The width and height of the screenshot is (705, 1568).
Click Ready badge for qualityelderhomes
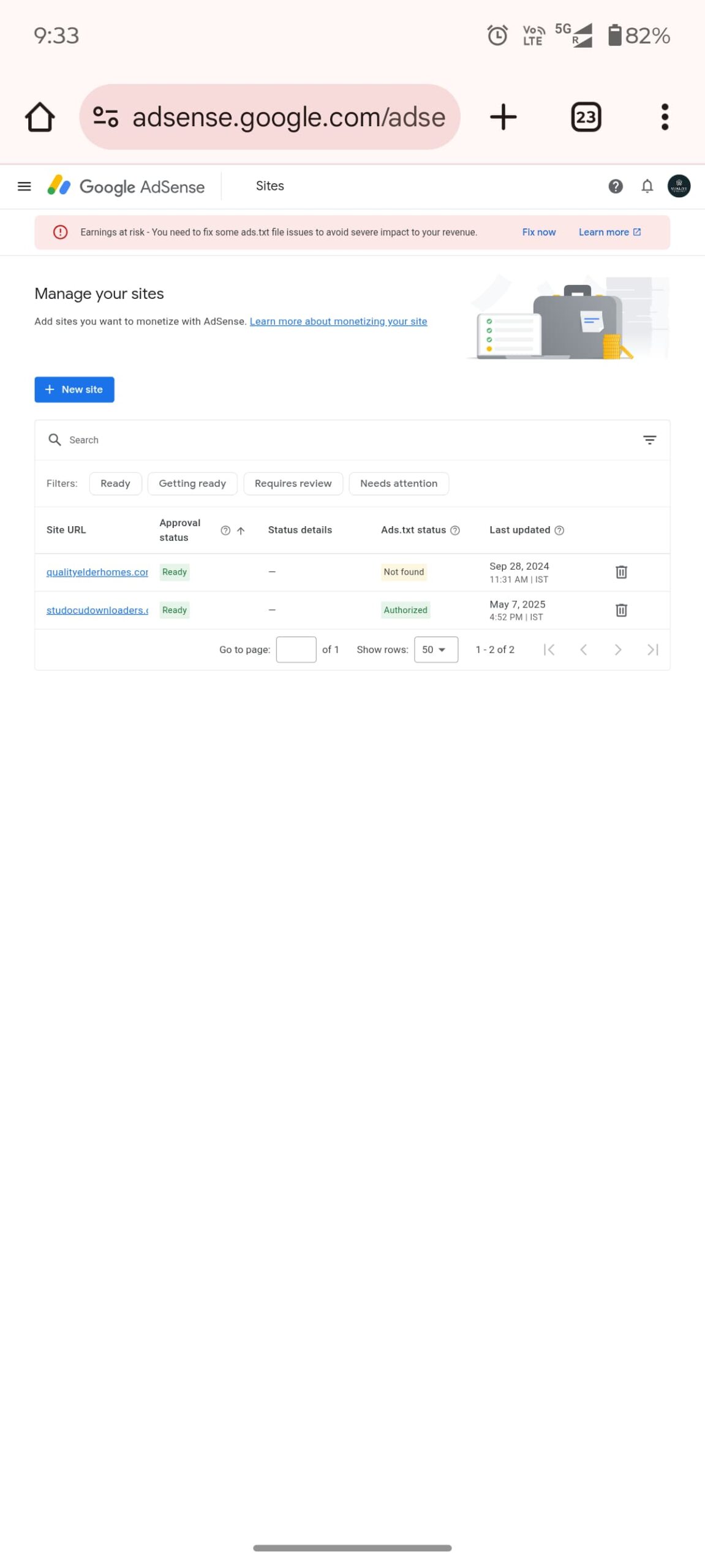175,572
